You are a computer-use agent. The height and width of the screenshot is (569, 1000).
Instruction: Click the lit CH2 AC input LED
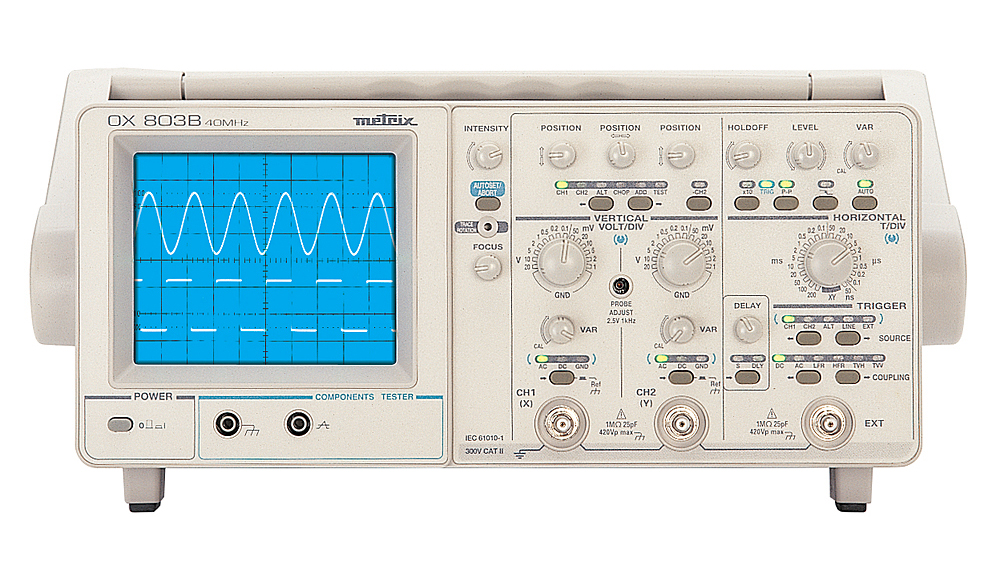tap(661, 359)
